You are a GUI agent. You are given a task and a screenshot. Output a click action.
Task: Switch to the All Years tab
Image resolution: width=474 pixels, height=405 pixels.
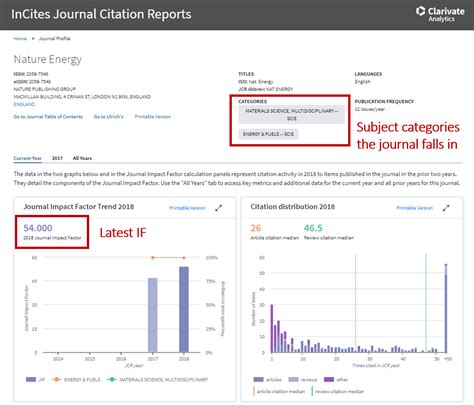82,158
